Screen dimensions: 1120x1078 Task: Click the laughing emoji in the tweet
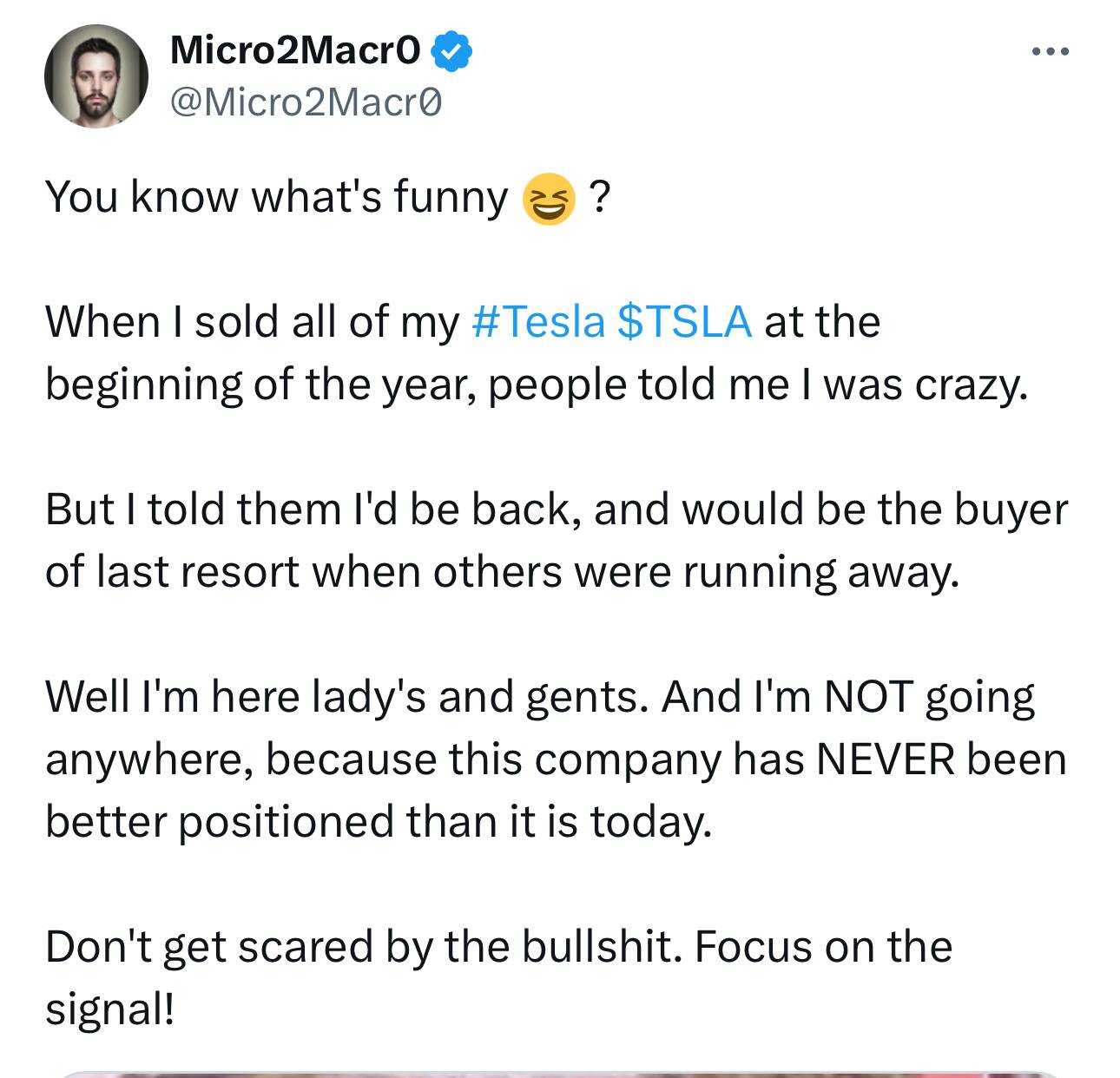click(548, 199)
